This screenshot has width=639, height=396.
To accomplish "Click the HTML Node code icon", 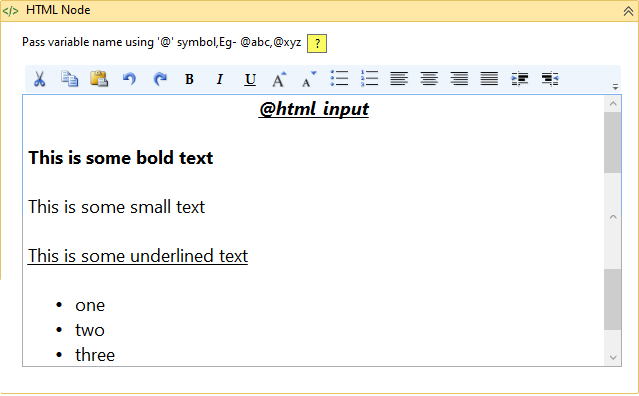I will (x=10, y=11).
